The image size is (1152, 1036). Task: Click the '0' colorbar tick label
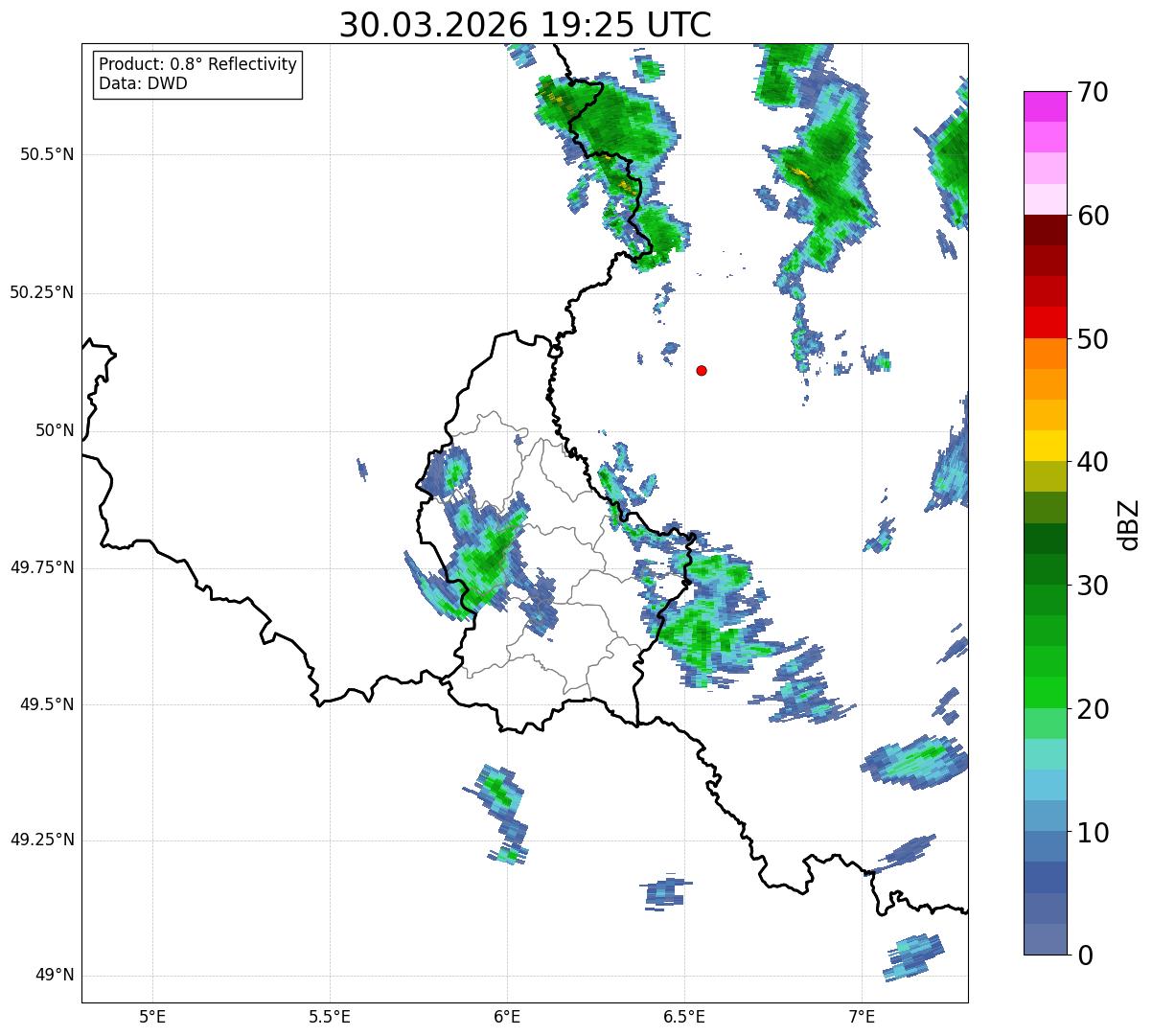point(1086,955)
